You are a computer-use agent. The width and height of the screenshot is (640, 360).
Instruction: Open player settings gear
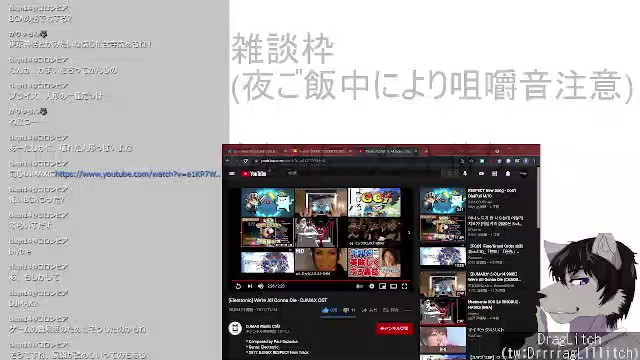point(371,286)
